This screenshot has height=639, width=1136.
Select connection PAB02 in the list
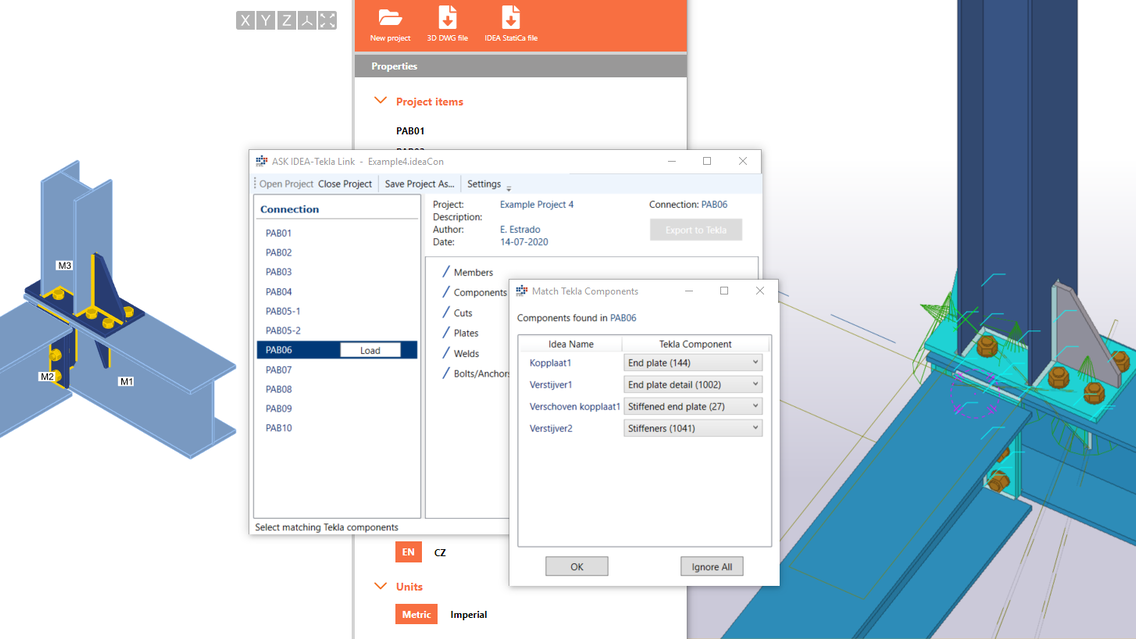(278, 252)
